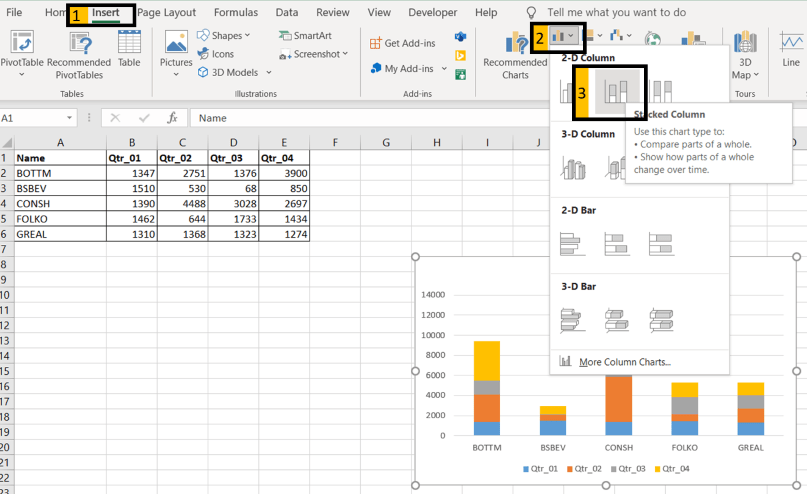Switch to the View tab
This screenshot has width=807, height=494.
[379, 12]
